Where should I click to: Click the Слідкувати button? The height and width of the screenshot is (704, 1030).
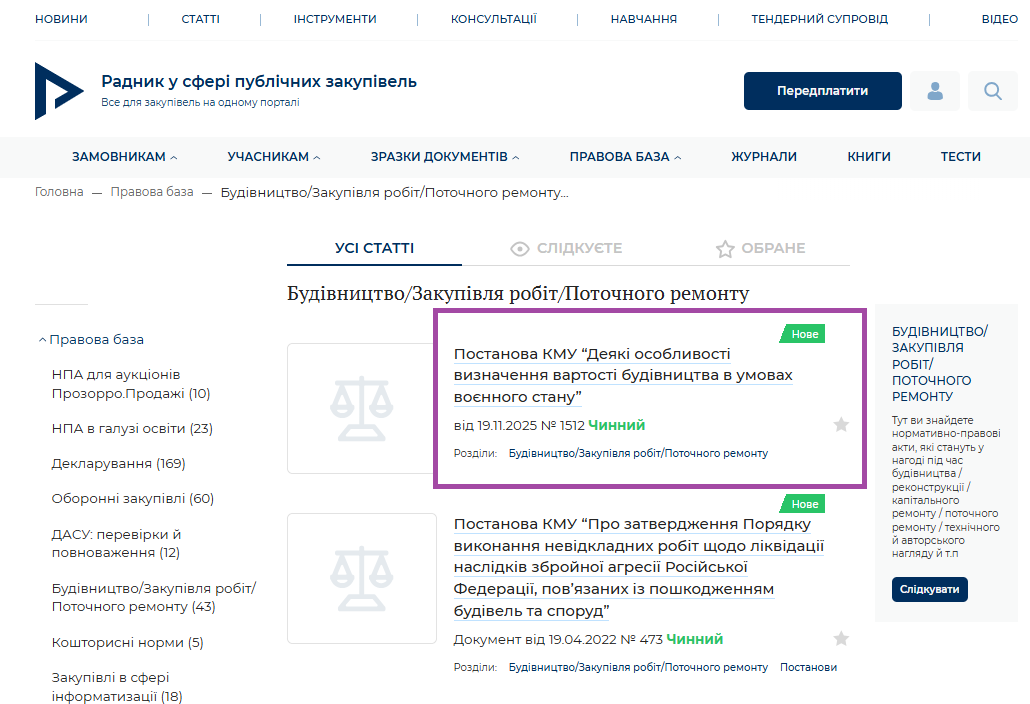(x=929, y=589)
